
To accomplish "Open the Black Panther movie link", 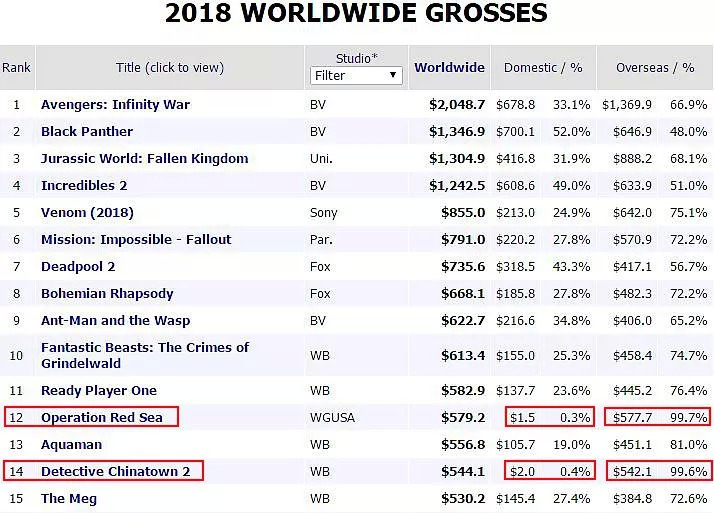I will pos(87,131).
